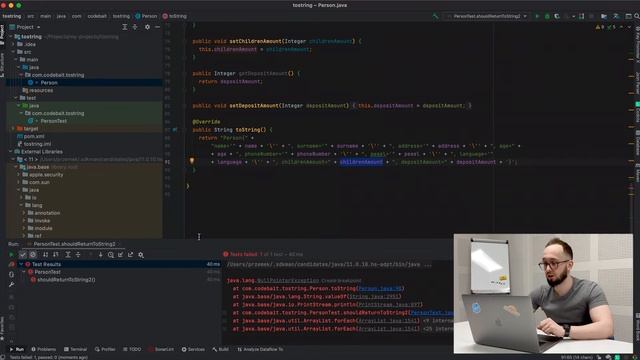Viewport: 640px width, 360px height.
Task: Sort test results alphabetically
Action: (45, 255)
